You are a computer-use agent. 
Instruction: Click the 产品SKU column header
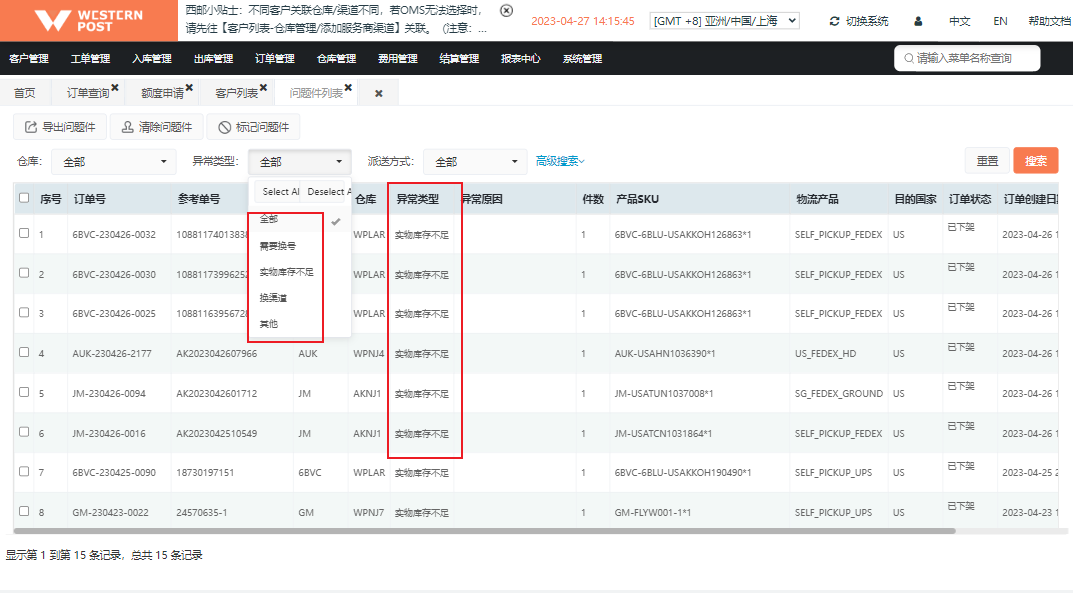(x=637, y=199)
